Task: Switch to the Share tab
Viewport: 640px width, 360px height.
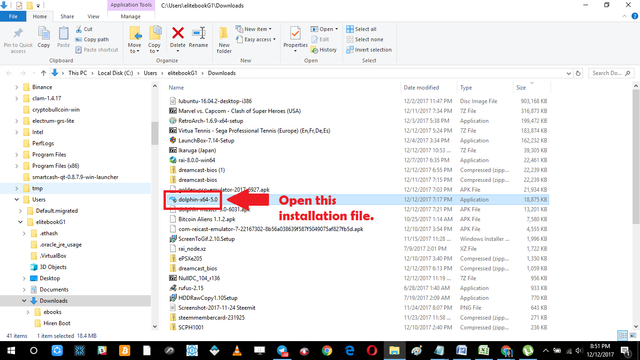Action: 67,16
